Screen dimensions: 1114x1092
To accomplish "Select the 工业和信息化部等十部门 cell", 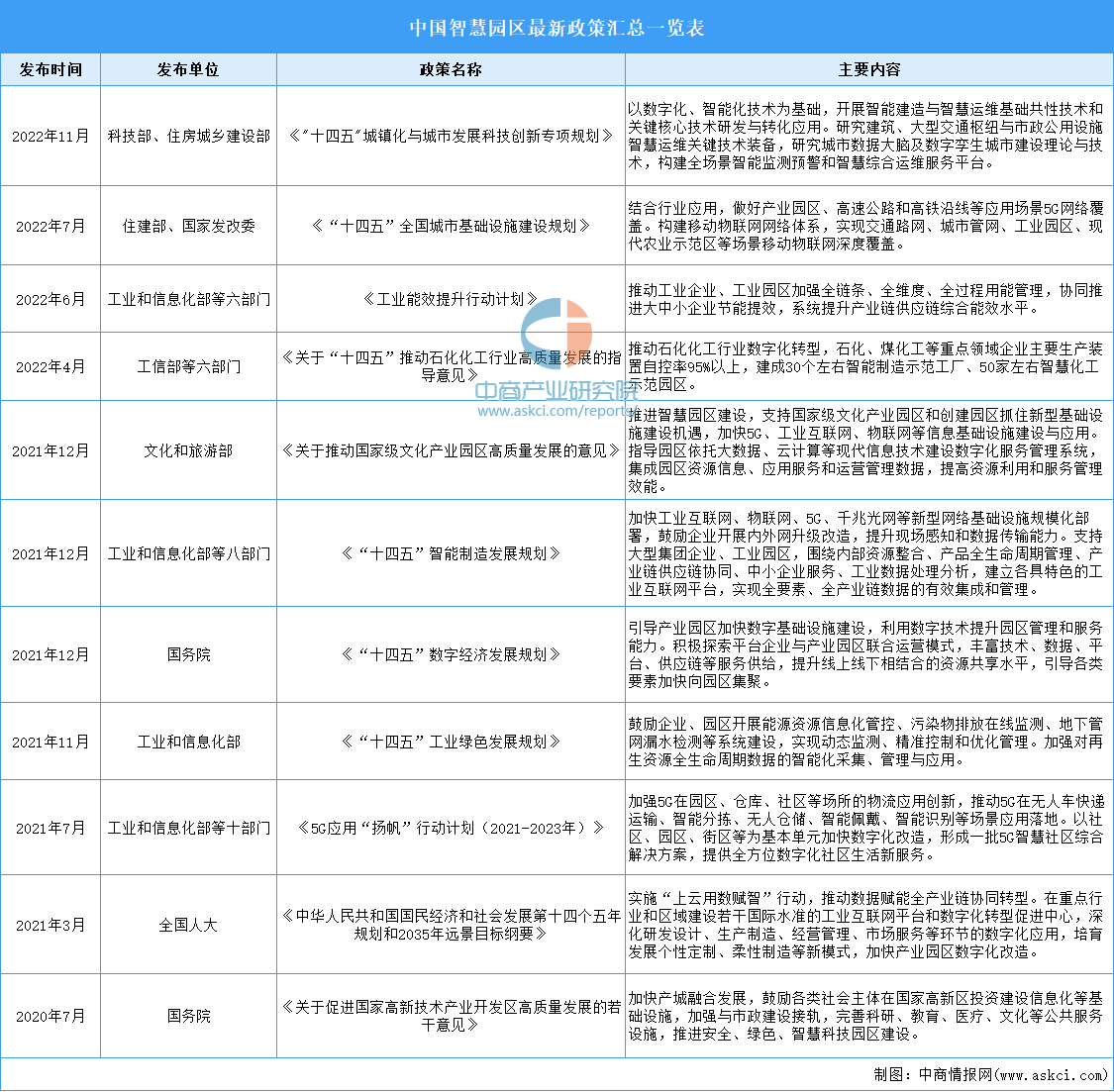I will (x=188, y=828).
